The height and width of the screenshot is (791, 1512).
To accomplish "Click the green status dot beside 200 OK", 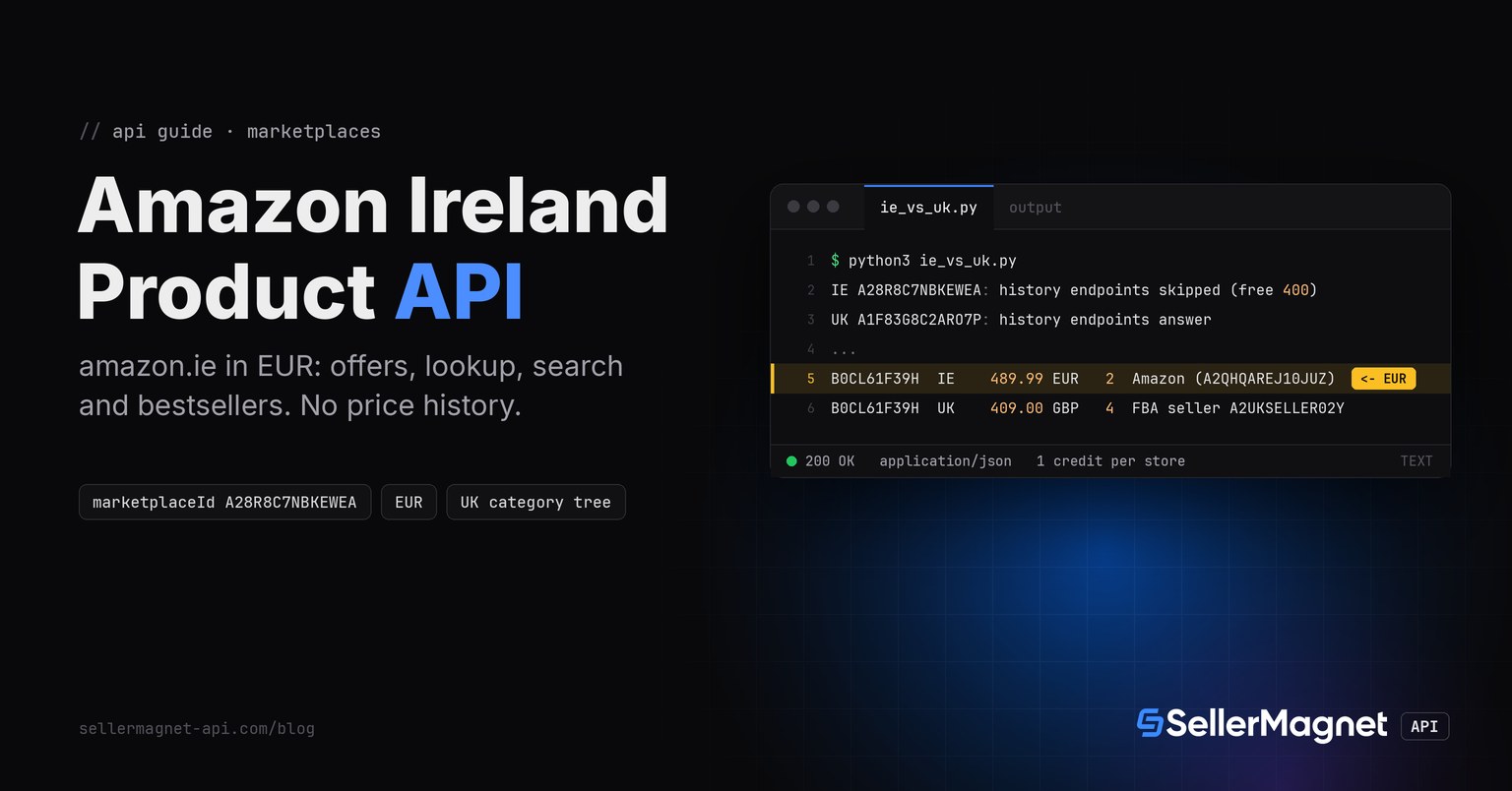I will [791, 460].
